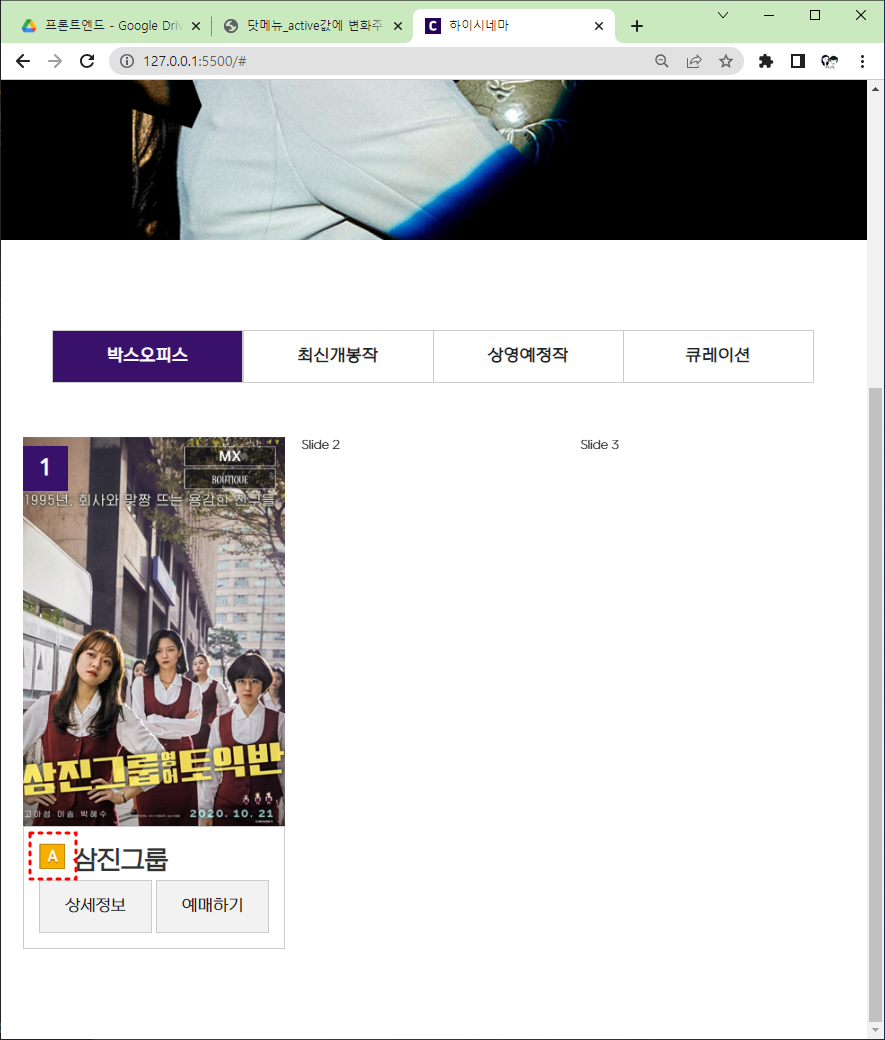Select the 박스오피스 tab
885x1040 pixels.
147,356
